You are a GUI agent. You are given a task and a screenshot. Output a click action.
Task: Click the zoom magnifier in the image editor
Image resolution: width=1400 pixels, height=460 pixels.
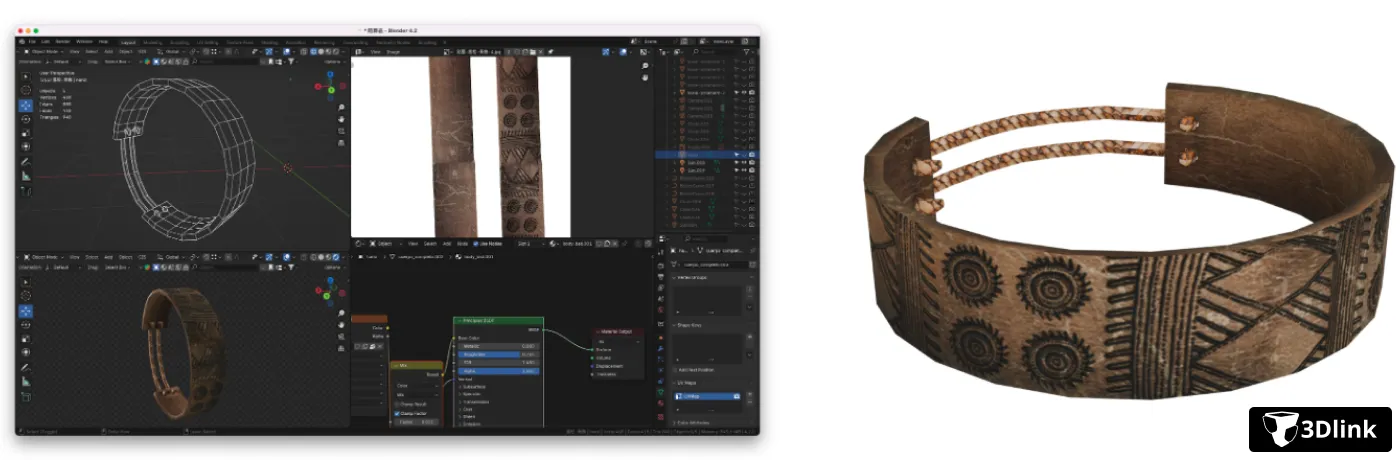pyautogui.click(x=645, y=66)
